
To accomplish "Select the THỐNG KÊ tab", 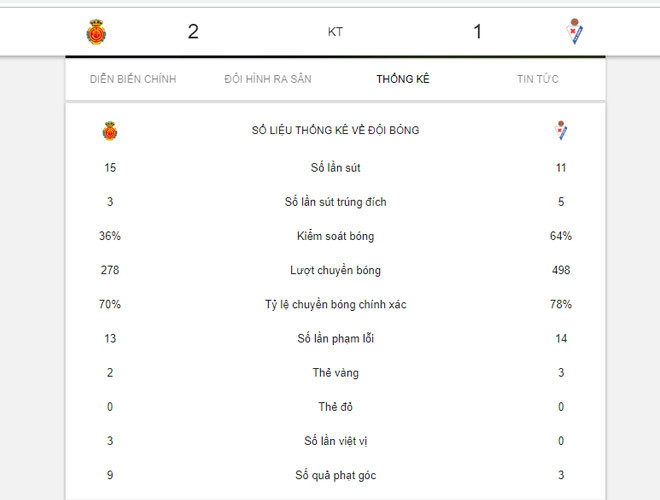I will click(403, 79).
